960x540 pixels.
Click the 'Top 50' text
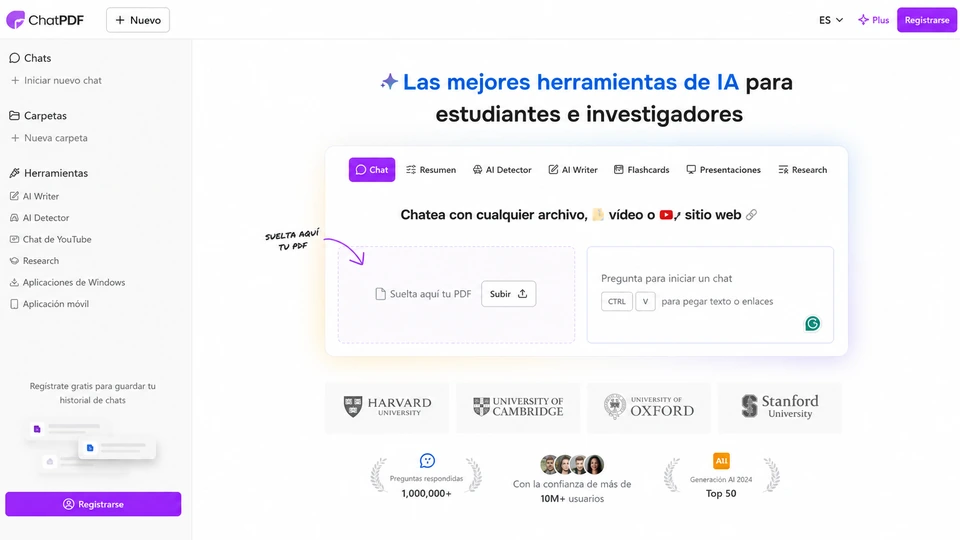point(721,493)
